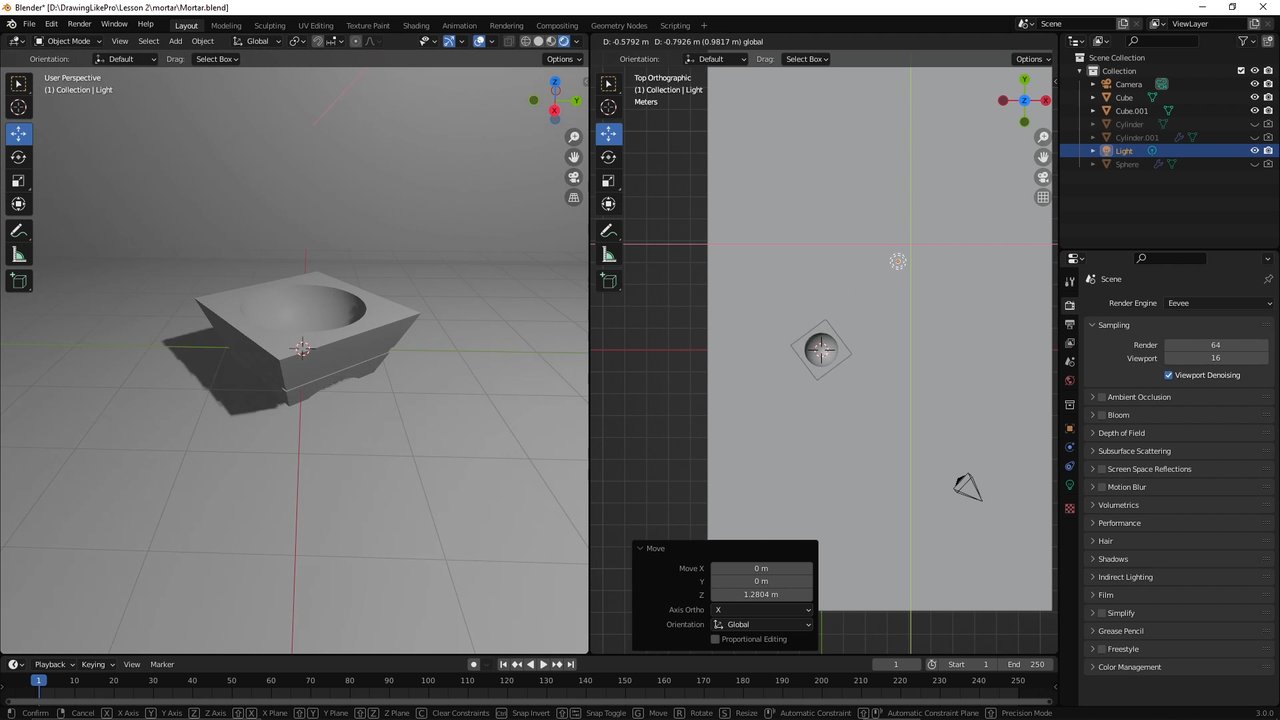Screen dimensions: 1280x720
Task: Toggle snapping magnet in header
Action: point(318,41)
